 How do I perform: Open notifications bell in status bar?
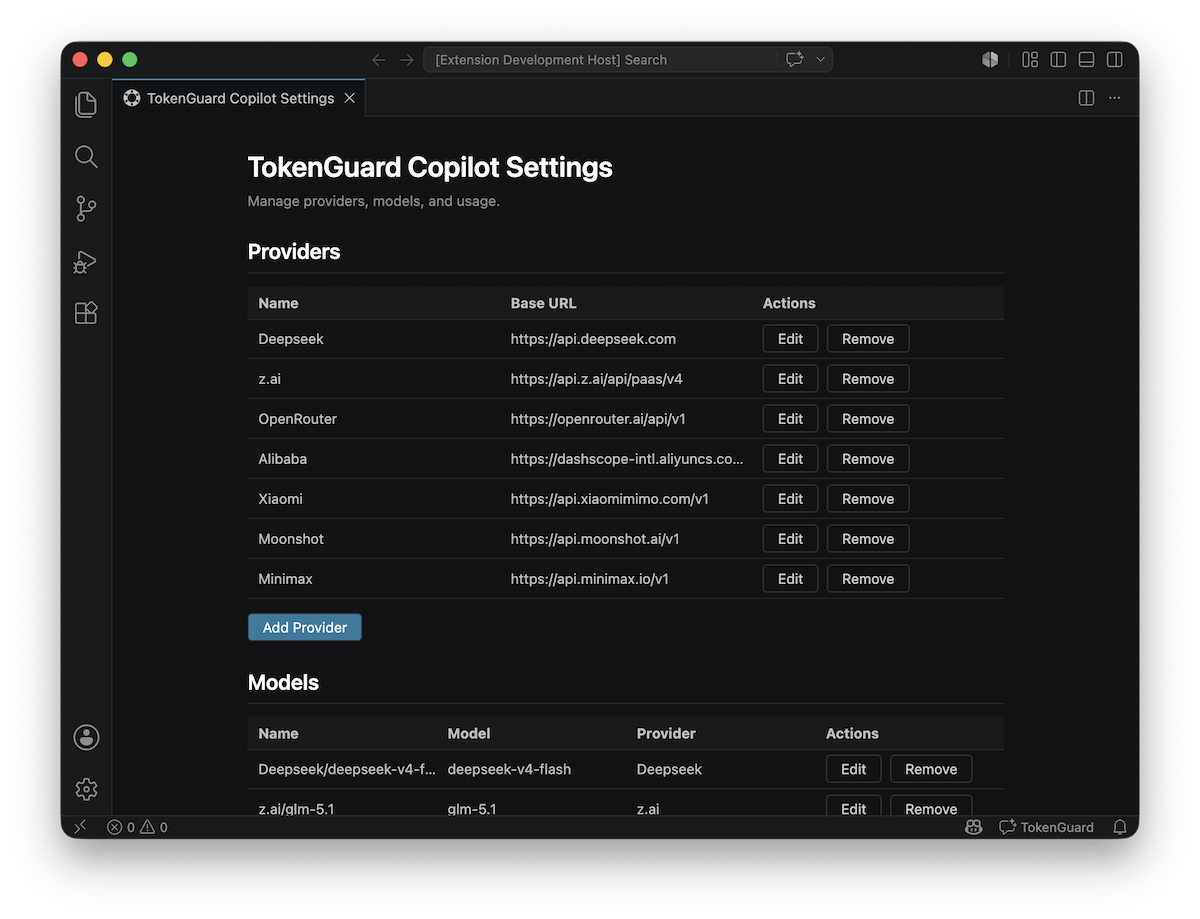(x=1120, y=827)
